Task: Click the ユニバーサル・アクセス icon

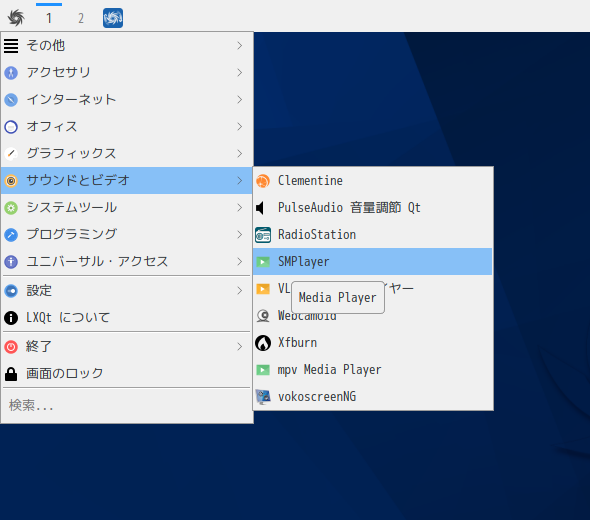Action: (11, 262)
